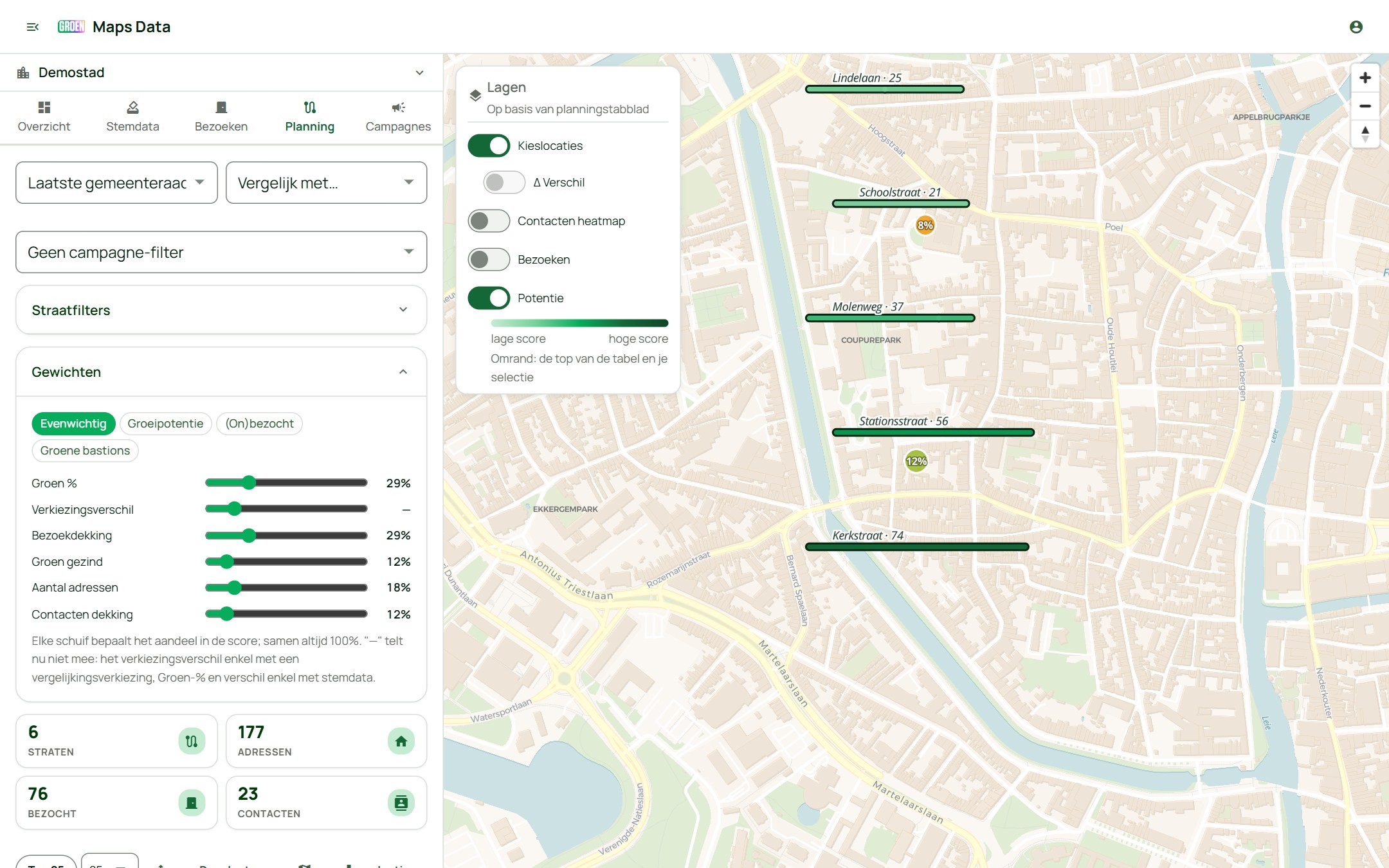This screenshot has height=868, width=1389.
Task: Click the GROEN logo
Action: point(71,26)
